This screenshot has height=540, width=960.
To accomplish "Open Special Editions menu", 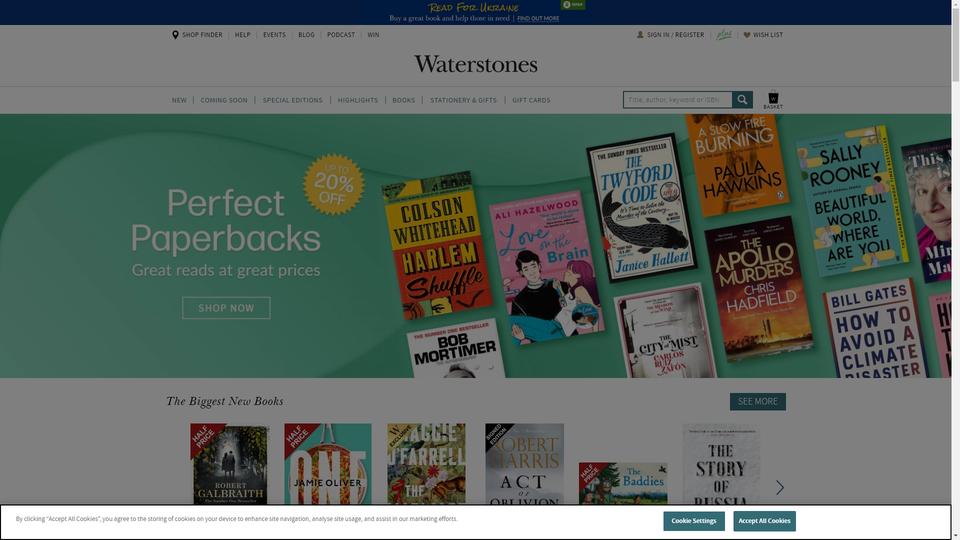I will pos(293,100).
